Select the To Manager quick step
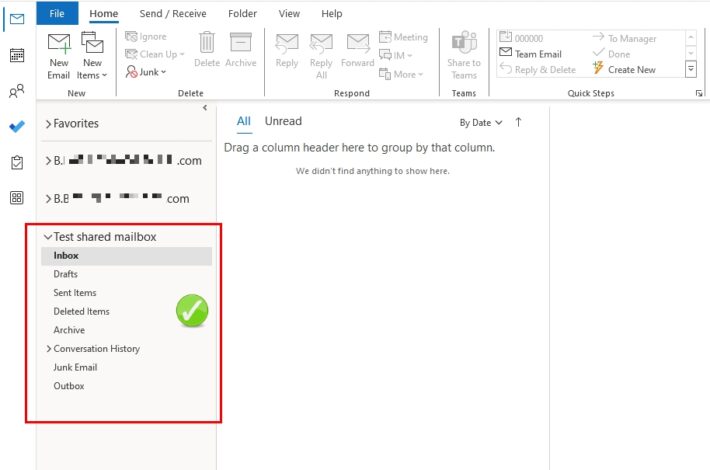 tap(624, 38)
